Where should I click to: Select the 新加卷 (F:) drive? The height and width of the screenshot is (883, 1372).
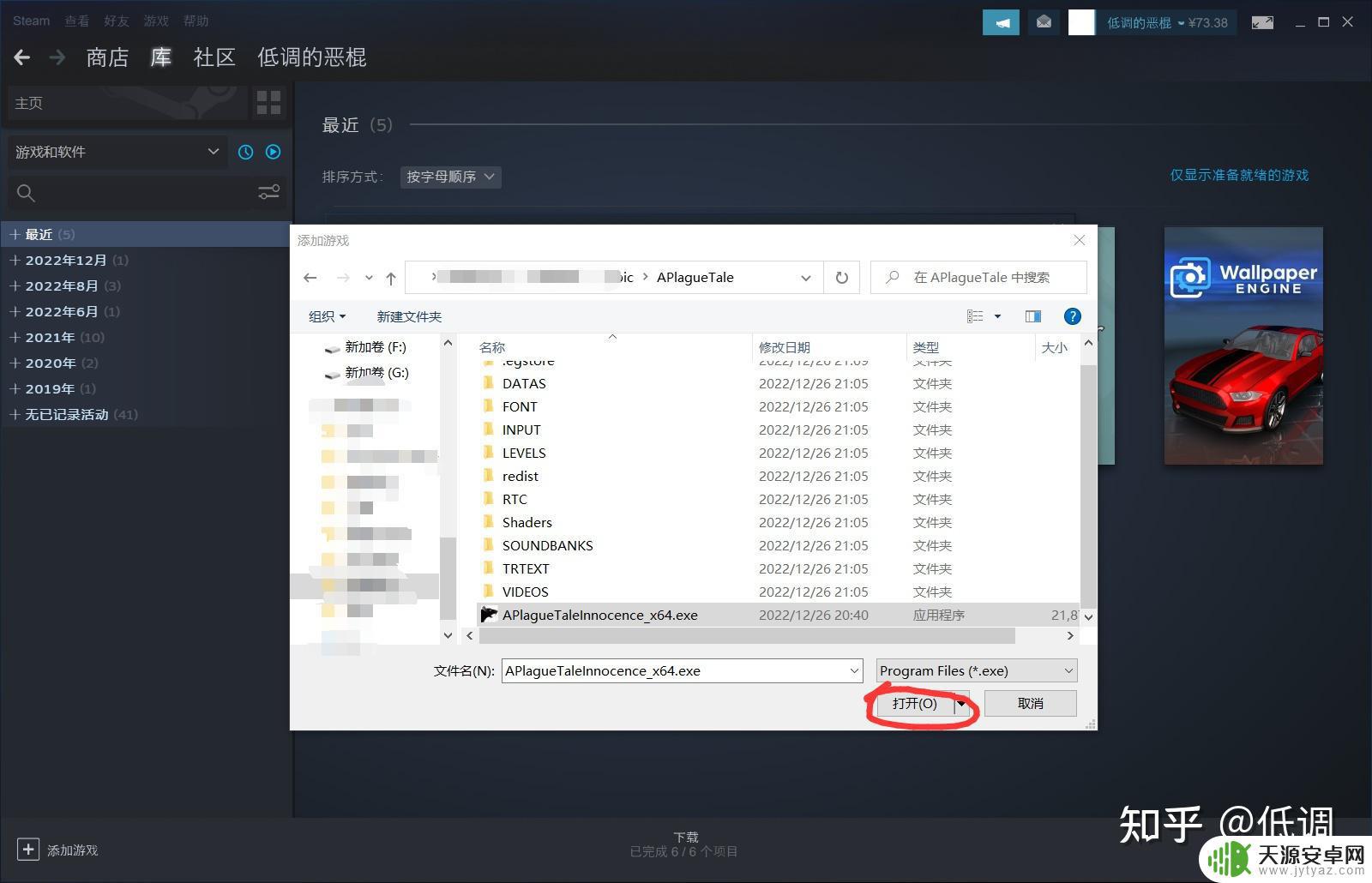365,347
